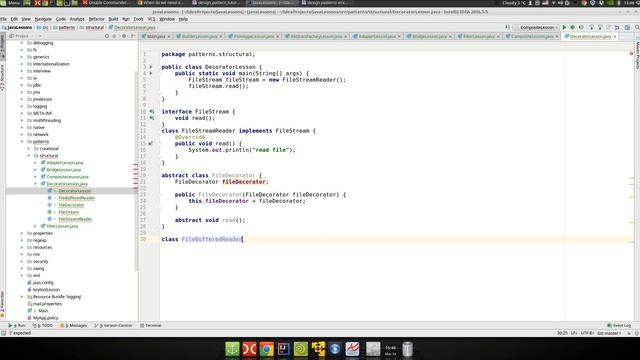Expand the creational folder
Viewport: 640px width, 360px height.
29,149
